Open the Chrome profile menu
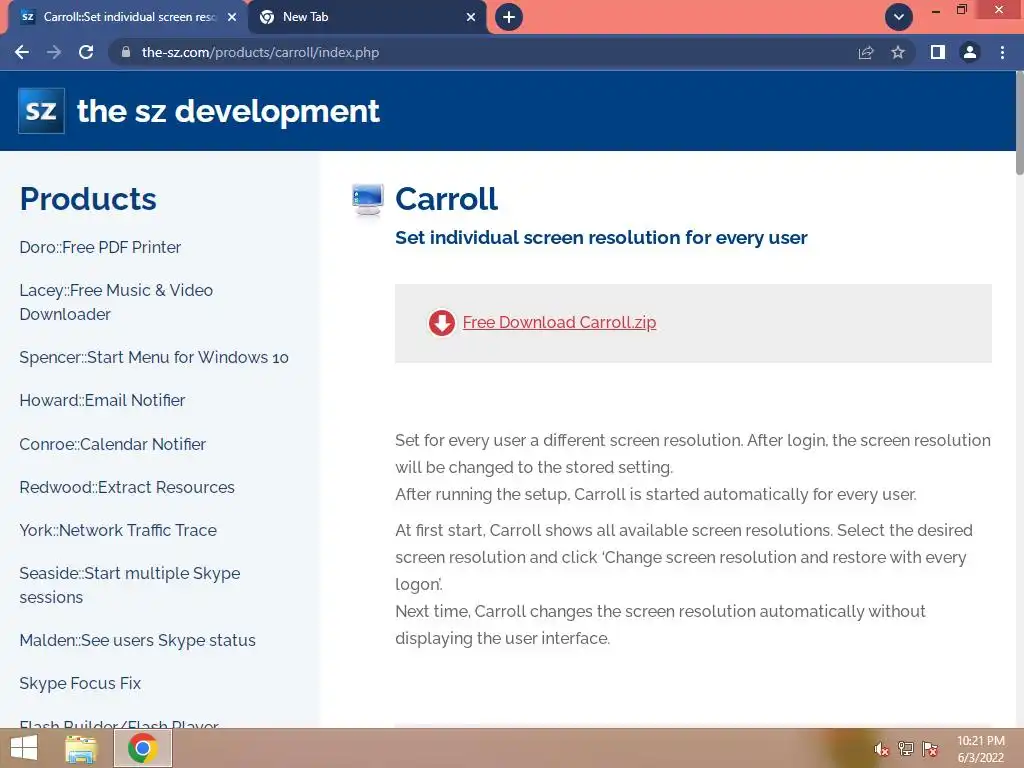The width and height of the screenshot is (1024, 768). [x=970, y=52]
